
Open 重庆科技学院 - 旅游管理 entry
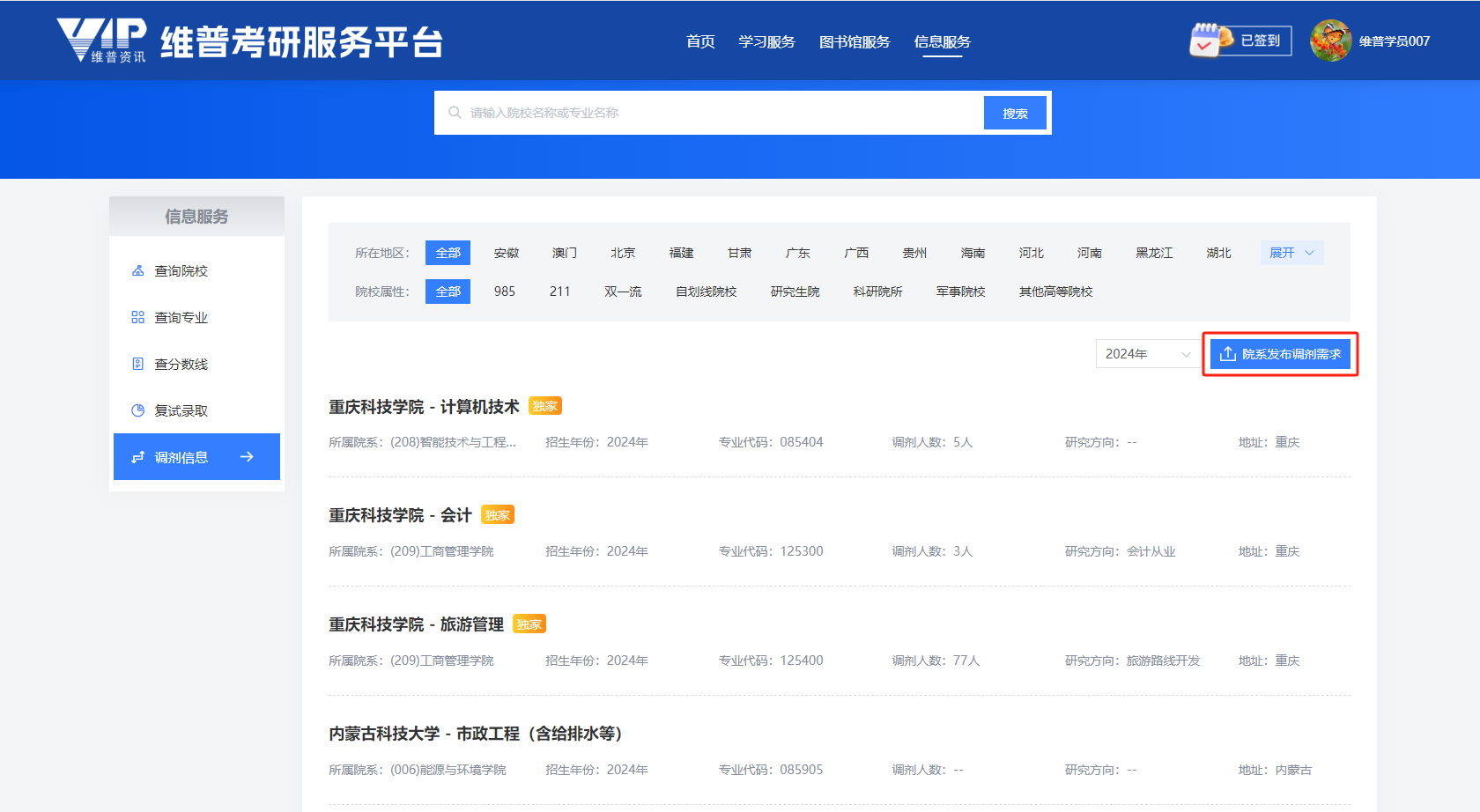pyautogui.click(x=416, y=625)
